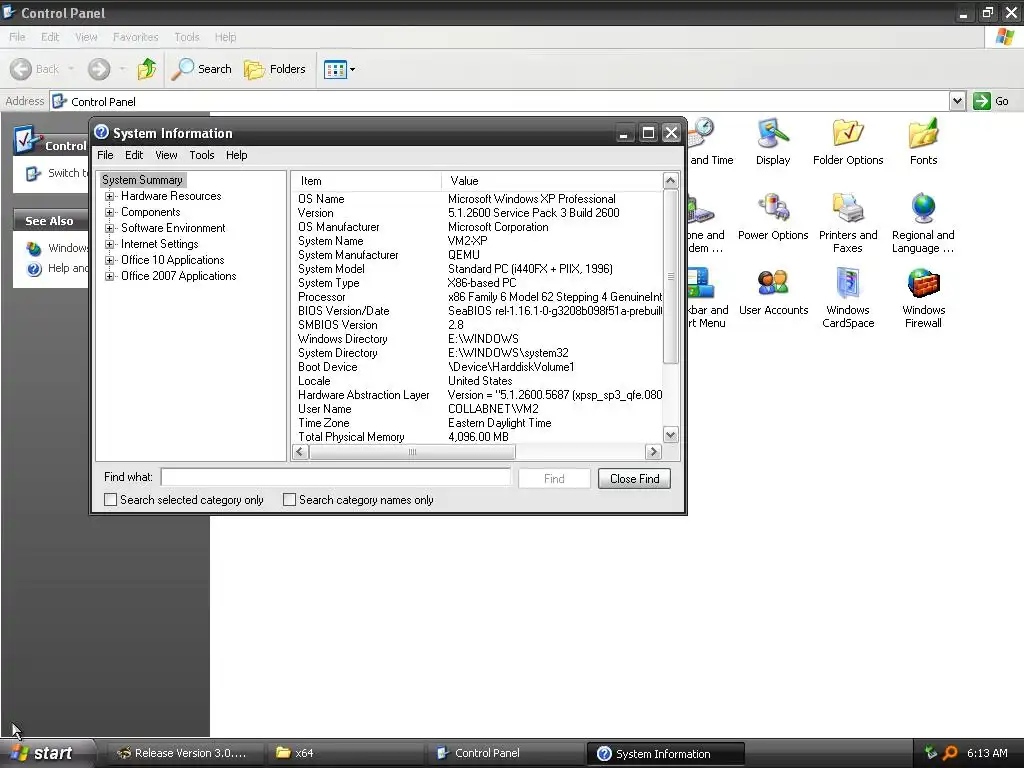
Task: Click Switch to Classic View icon
Action: pyautogui.click(x=33, y=173)
